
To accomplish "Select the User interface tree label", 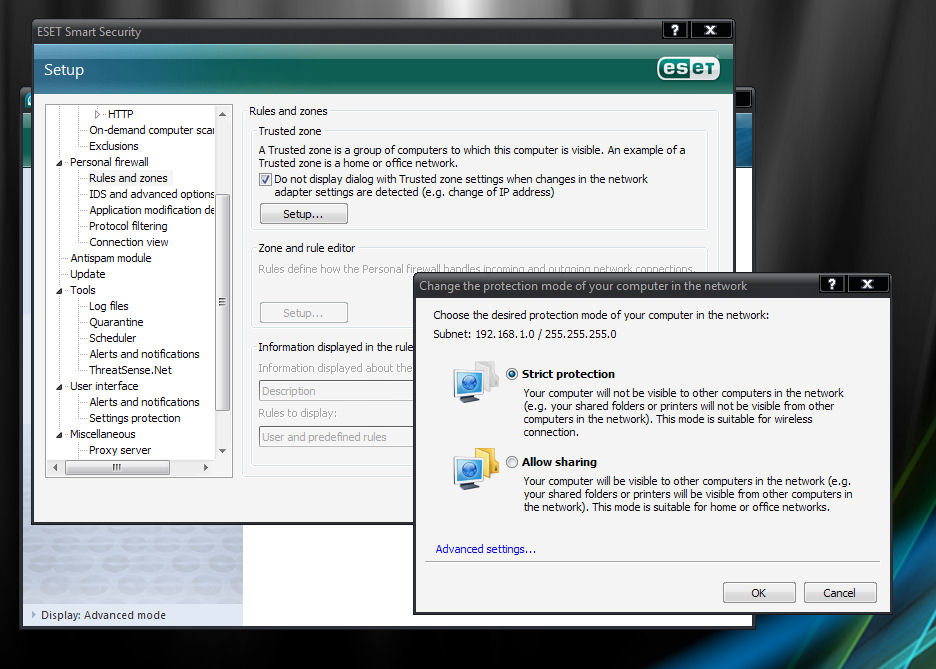I will point(104,387).
